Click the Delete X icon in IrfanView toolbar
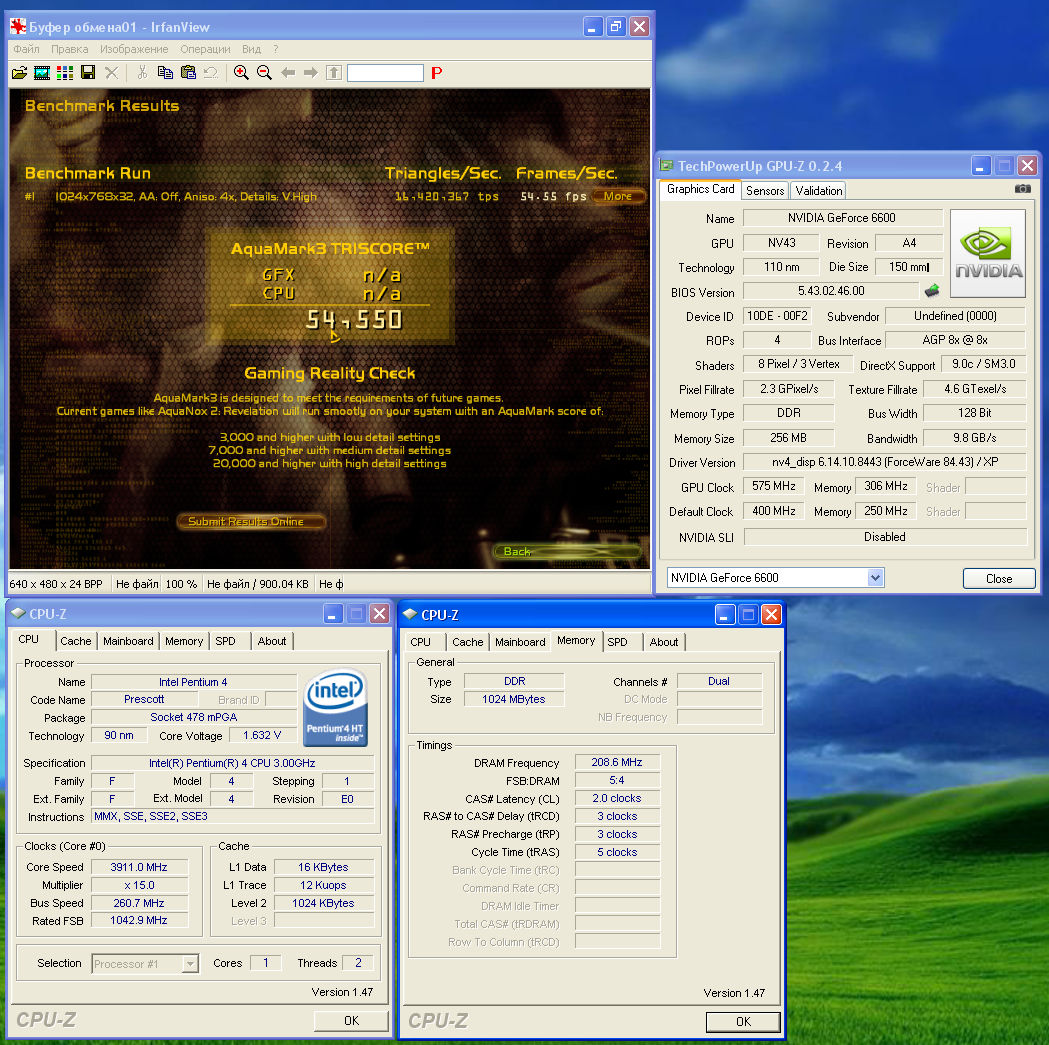The height and width of the screenshot is (1045, 1049). (112, 73)
